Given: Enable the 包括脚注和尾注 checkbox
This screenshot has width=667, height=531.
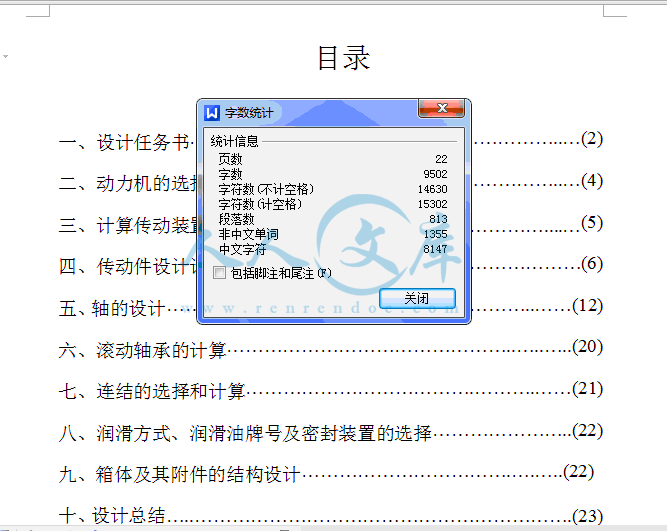Looking at the screenshot, I should click(219, 273).
